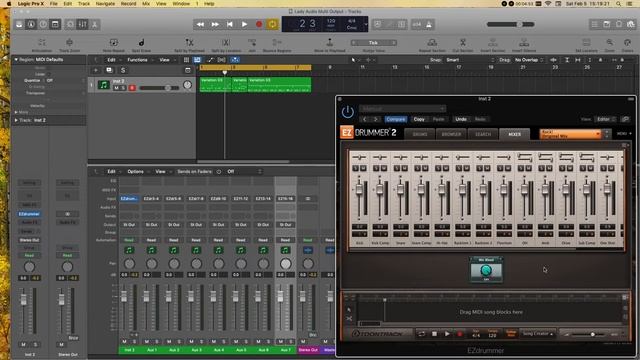Click the Rewind transport button
640x360 pixels.
(200, 24)
